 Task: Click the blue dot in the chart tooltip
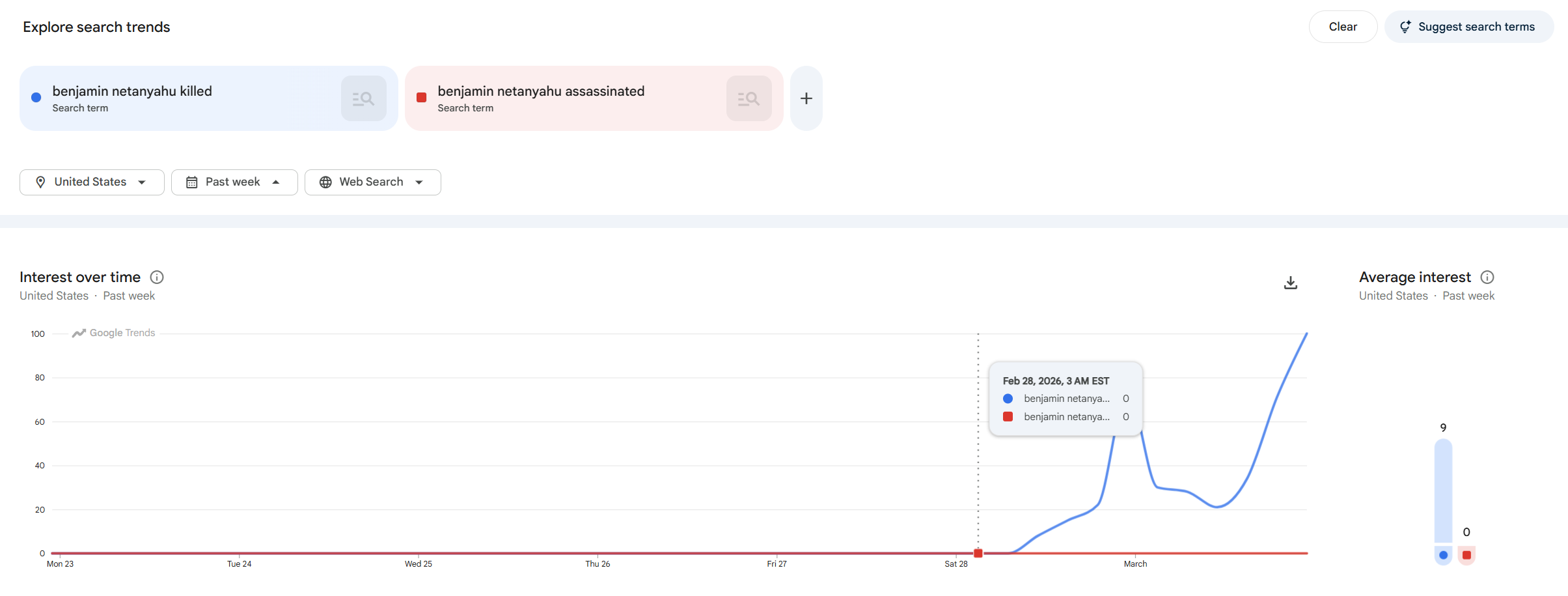point(1008,399)
